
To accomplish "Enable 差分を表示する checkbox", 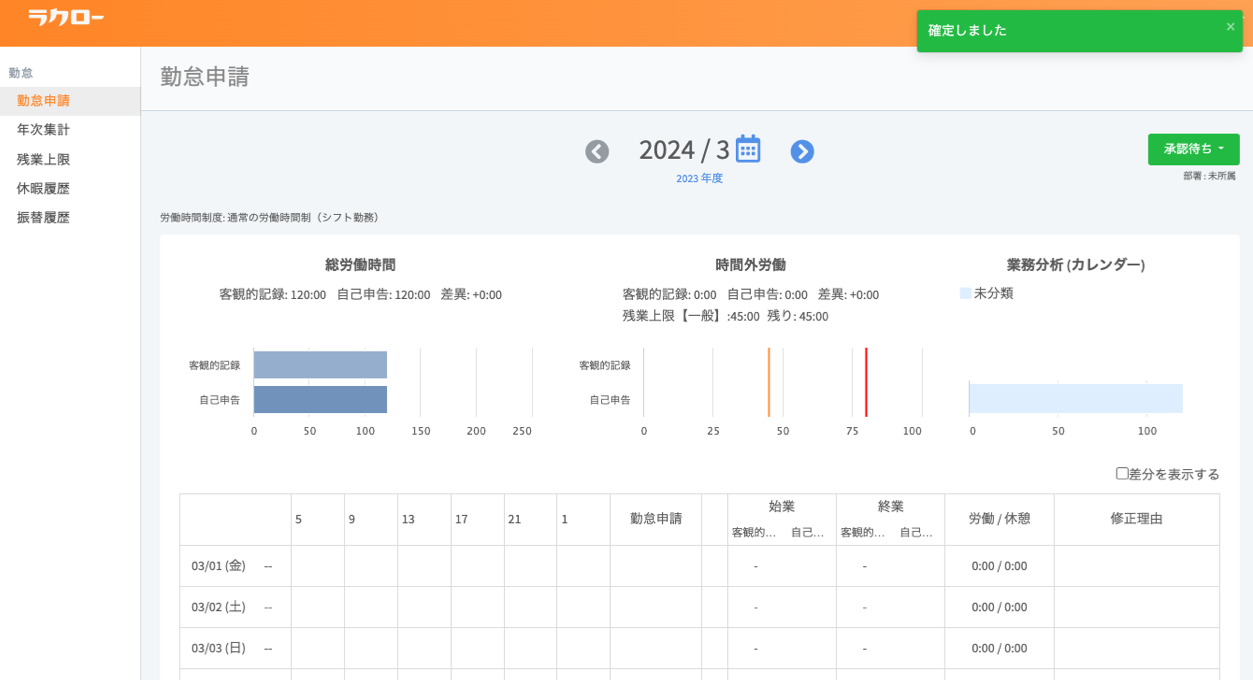I will [x=1122, y=473].
